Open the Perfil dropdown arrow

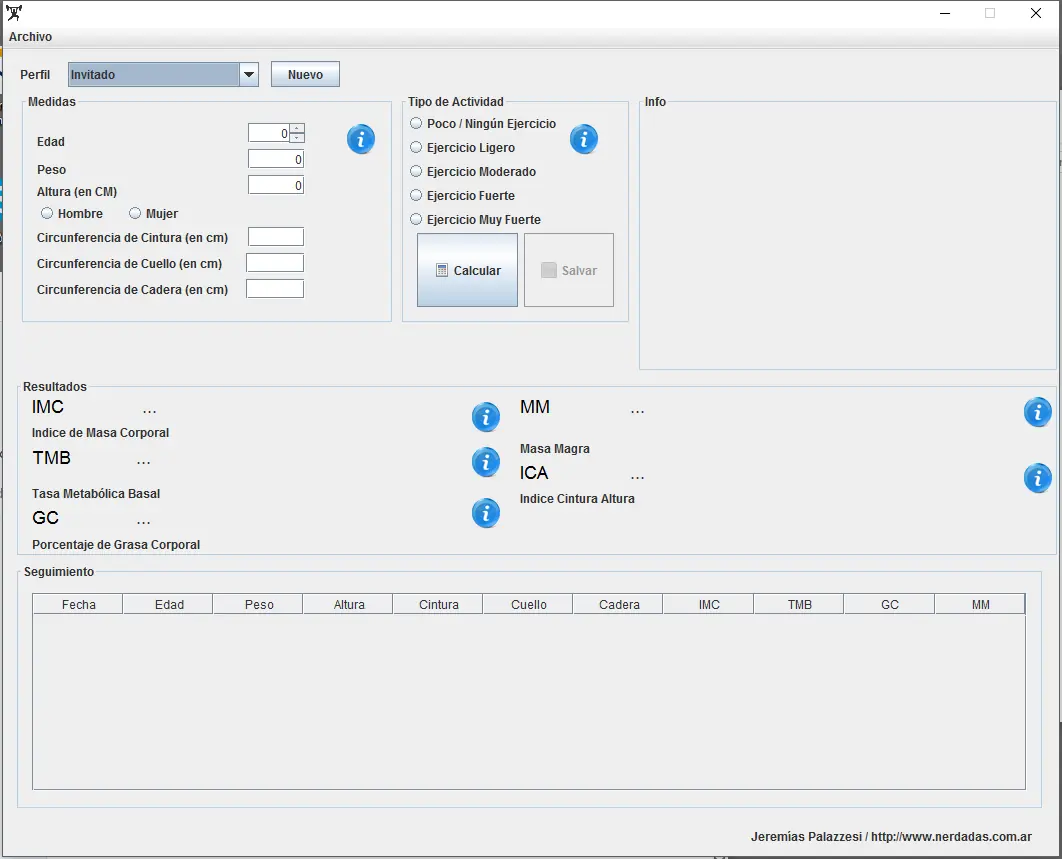tap(249, 75)
